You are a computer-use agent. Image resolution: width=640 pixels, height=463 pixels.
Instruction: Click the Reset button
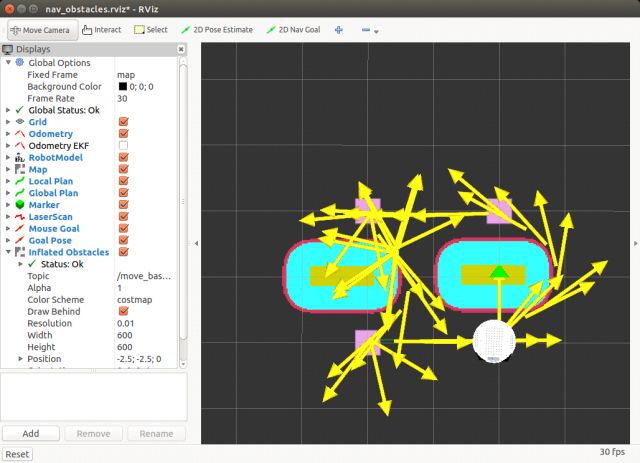[18, 454]
